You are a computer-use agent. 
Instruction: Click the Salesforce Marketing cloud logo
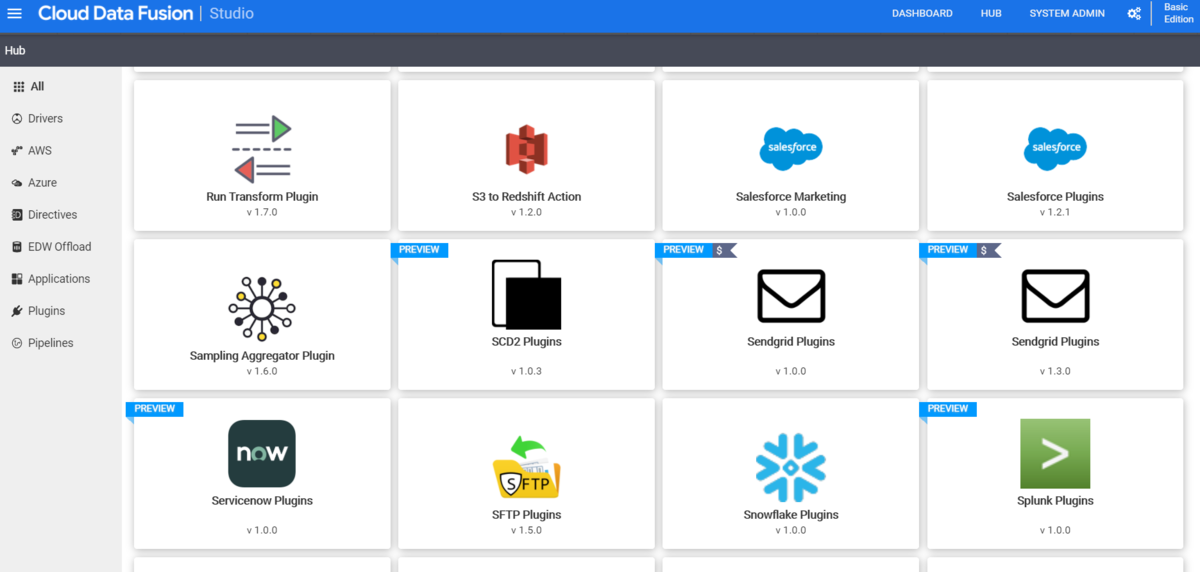coord(791,149)
